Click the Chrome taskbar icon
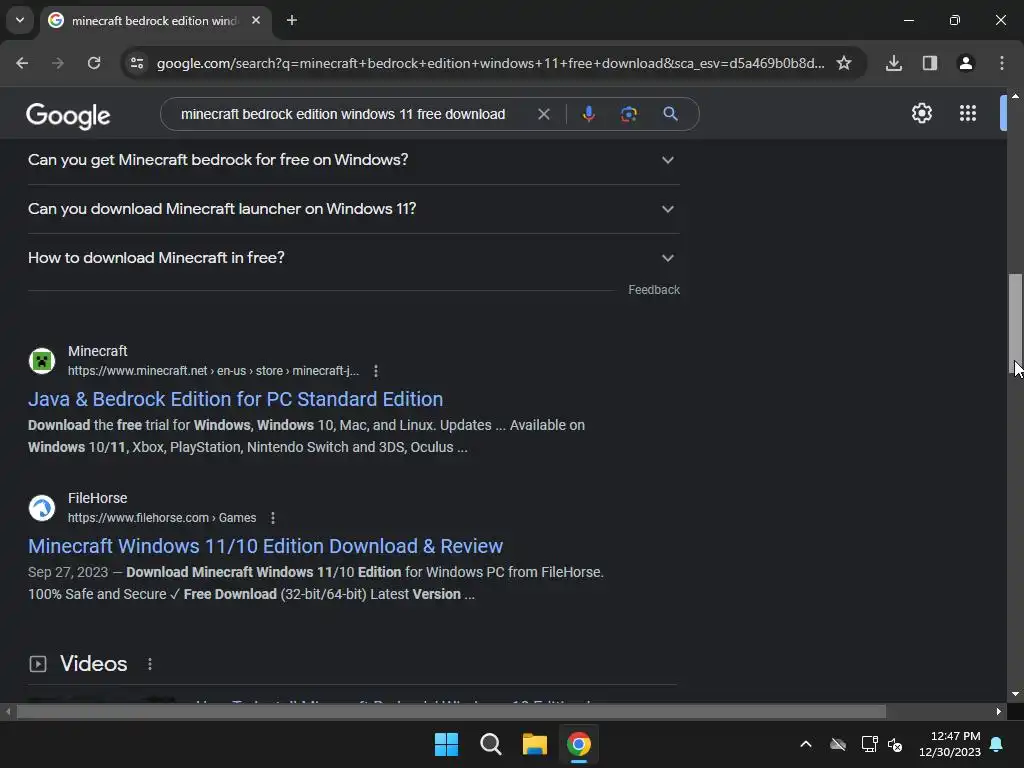This screenshot has height=768, width=1024. coord(579,744)
